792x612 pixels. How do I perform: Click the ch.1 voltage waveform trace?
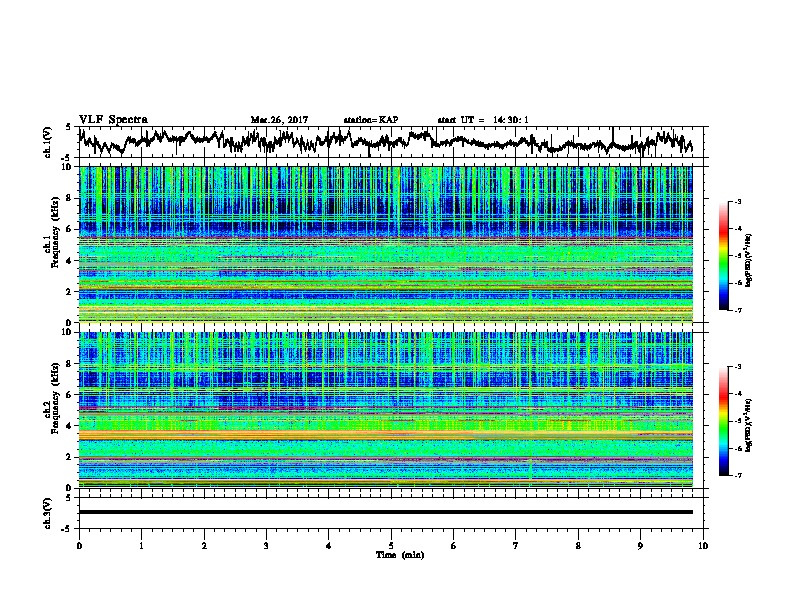[x=386, y=141]
